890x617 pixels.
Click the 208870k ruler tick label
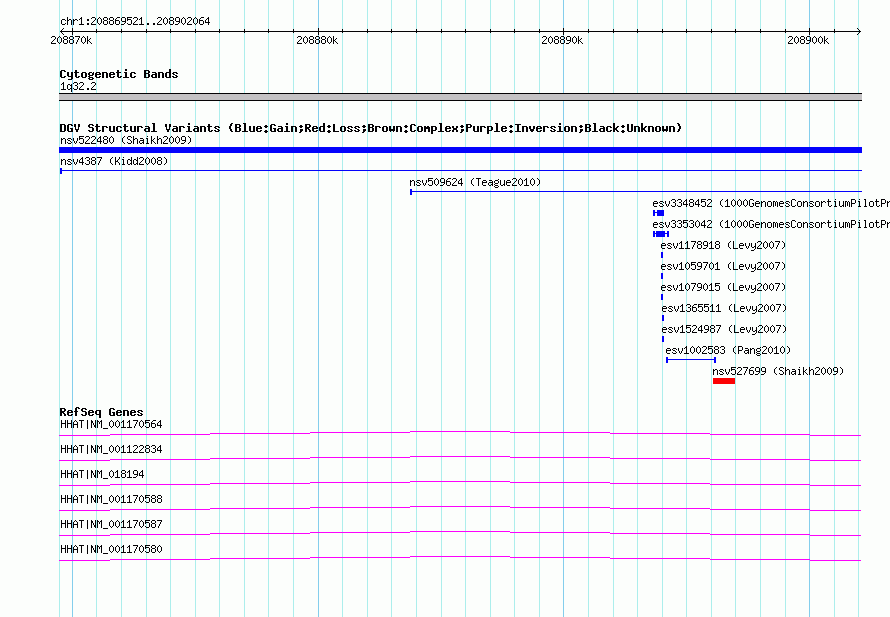point(71,40)
